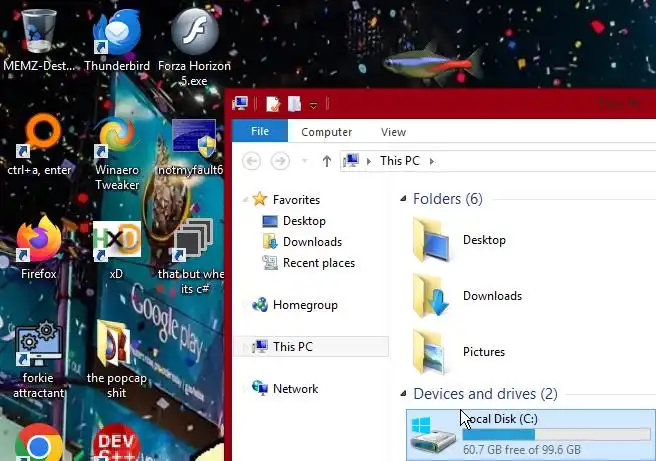656x461 pixels.
Task: Open the recent locations dropdown arrow
Action: coord(305,161)
